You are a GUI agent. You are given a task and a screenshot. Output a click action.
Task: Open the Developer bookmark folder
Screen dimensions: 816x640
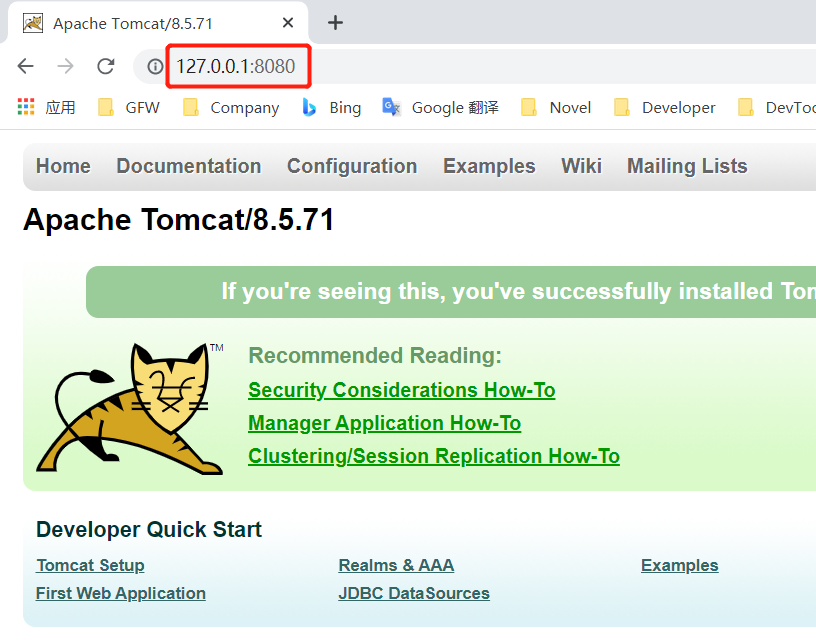pyautogui.click(x=664, y=107)
